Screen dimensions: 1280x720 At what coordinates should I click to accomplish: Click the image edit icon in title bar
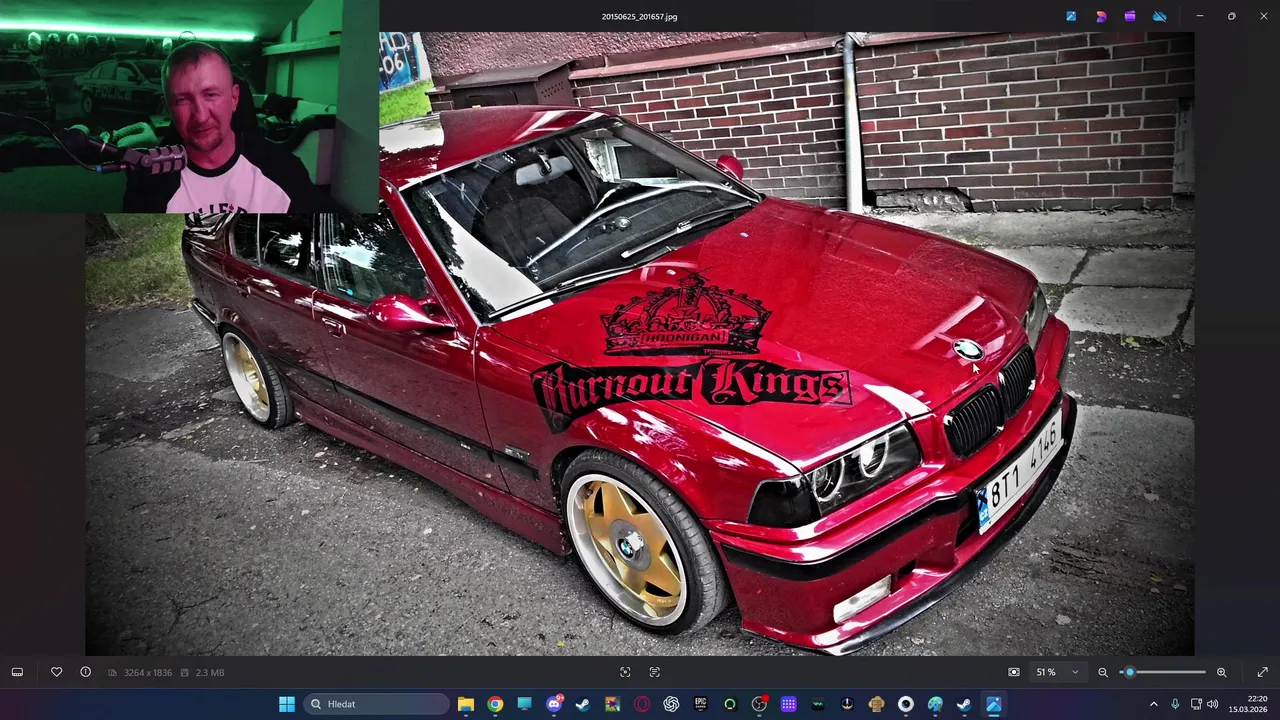coord(1071,16)
